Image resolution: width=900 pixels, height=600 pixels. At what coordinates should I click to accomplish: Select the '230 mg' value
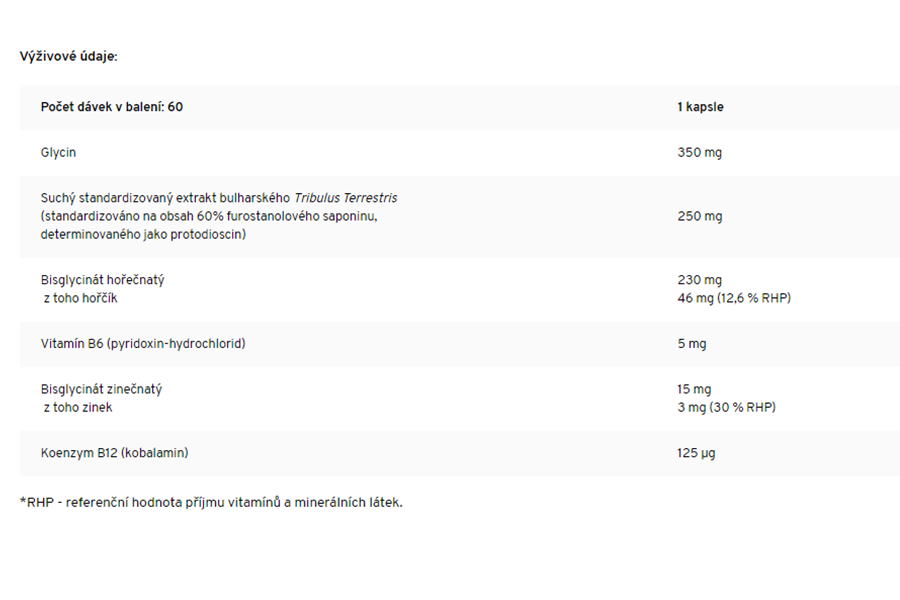click(x=699, y=280)
